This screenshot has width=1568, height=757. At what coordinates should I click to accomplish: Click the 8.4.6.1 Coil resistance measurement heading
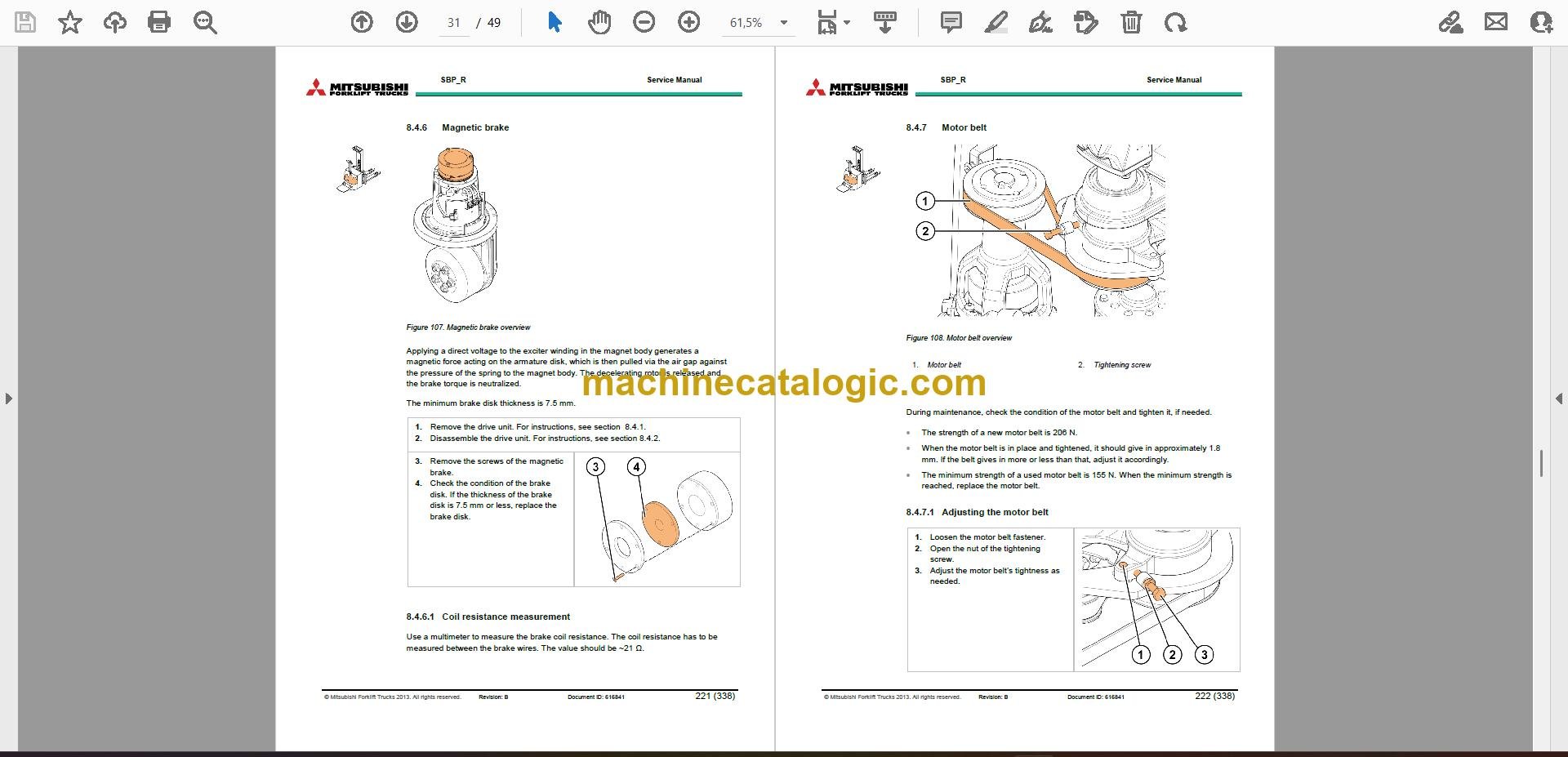[x=488, y=617]
